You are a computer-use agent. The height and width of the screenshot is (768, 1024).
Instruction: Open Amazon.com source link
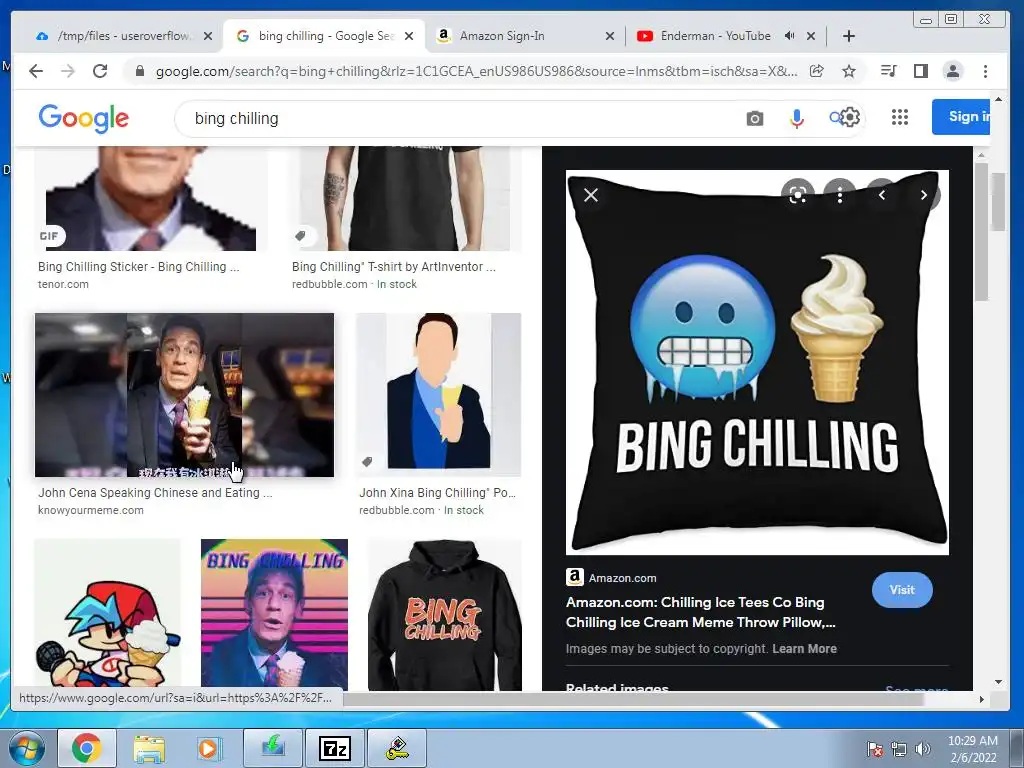(611, 577)
